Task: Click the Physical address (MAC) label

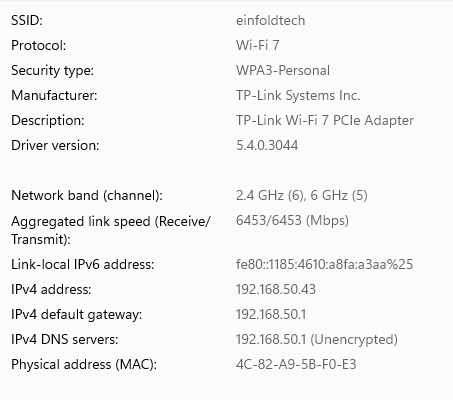Action: click(84, 364)
